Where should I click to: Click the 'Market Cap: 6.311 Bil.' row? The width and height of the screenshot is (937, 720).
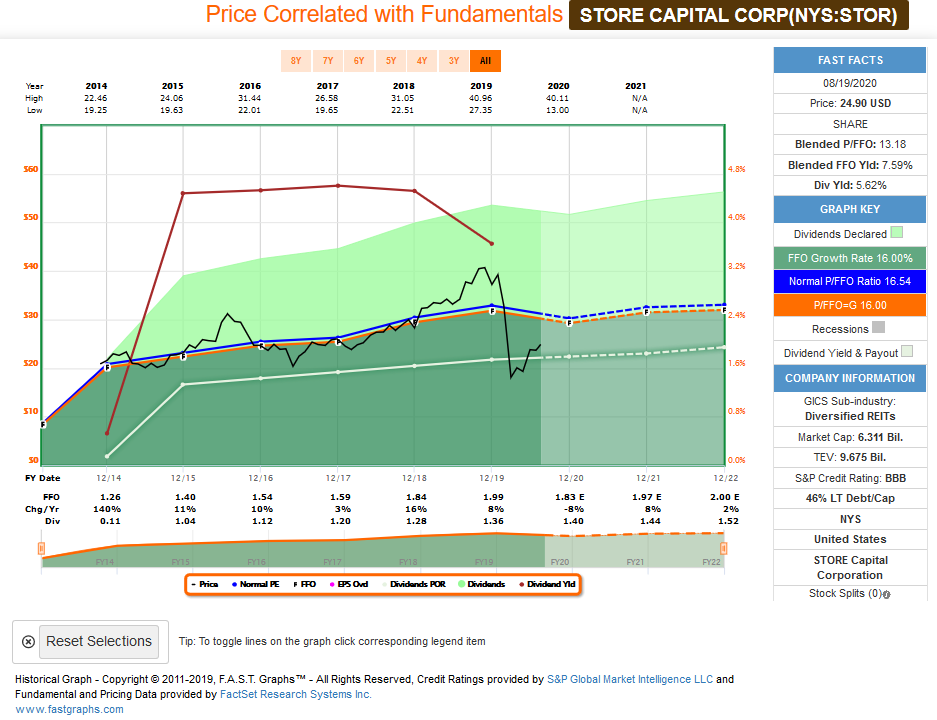point(850,437)
